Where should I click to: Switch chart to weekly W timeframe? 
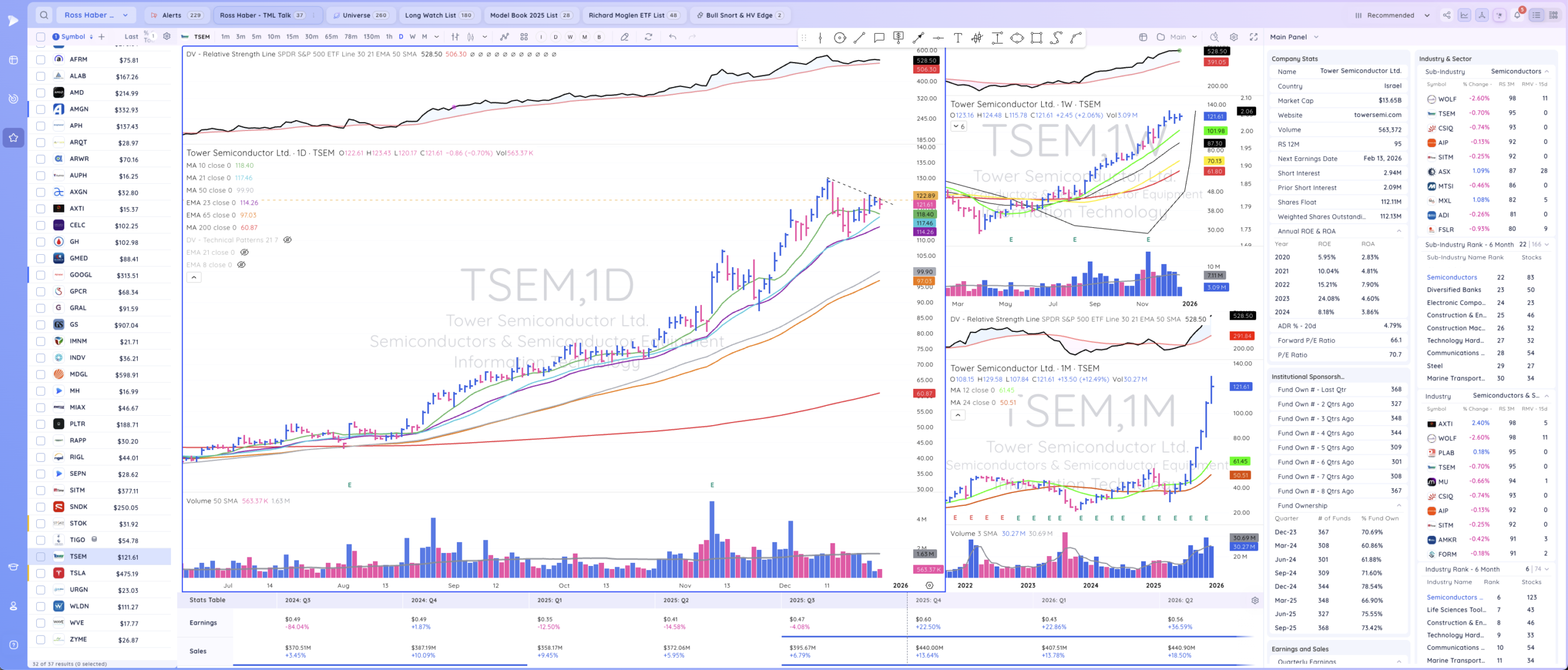(x=412, y=37)
